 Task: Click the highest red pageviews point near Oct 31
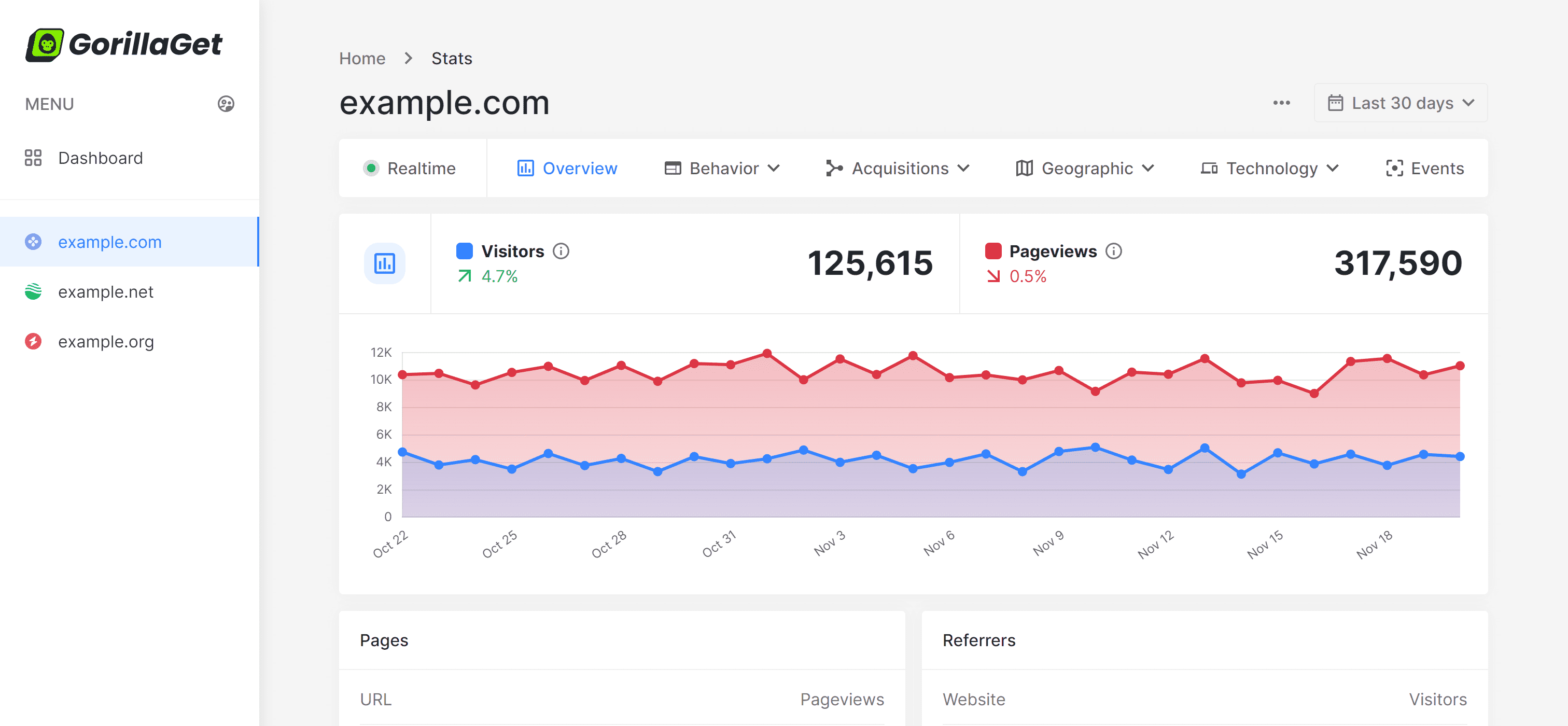click(767, 354)
